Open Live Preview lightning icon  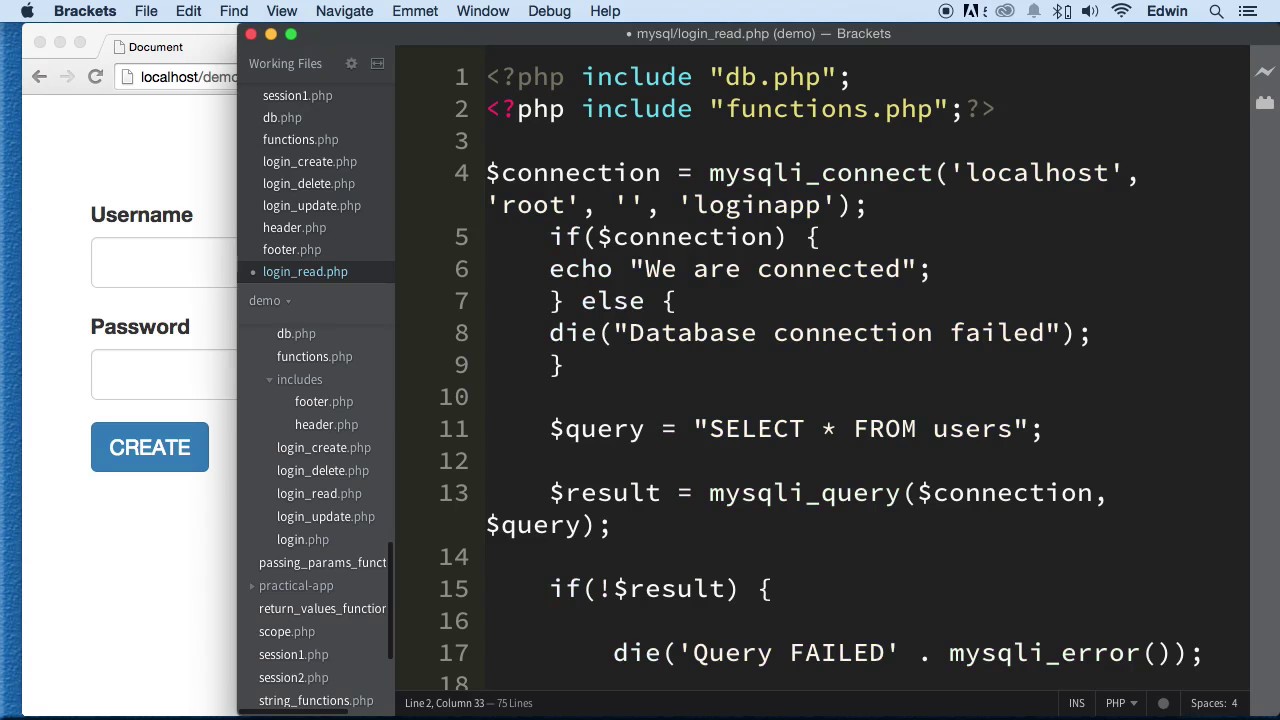click(x=1265, y=71)
